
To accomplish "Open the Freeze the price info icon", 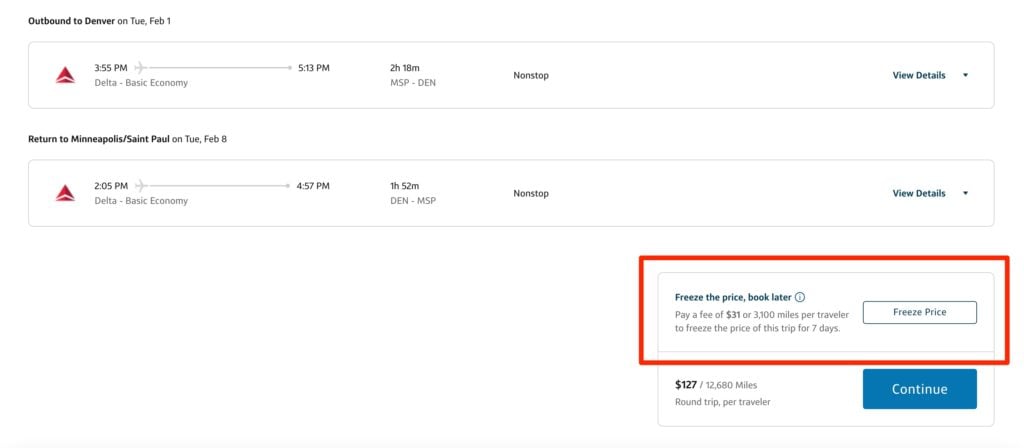I will 800,297.
